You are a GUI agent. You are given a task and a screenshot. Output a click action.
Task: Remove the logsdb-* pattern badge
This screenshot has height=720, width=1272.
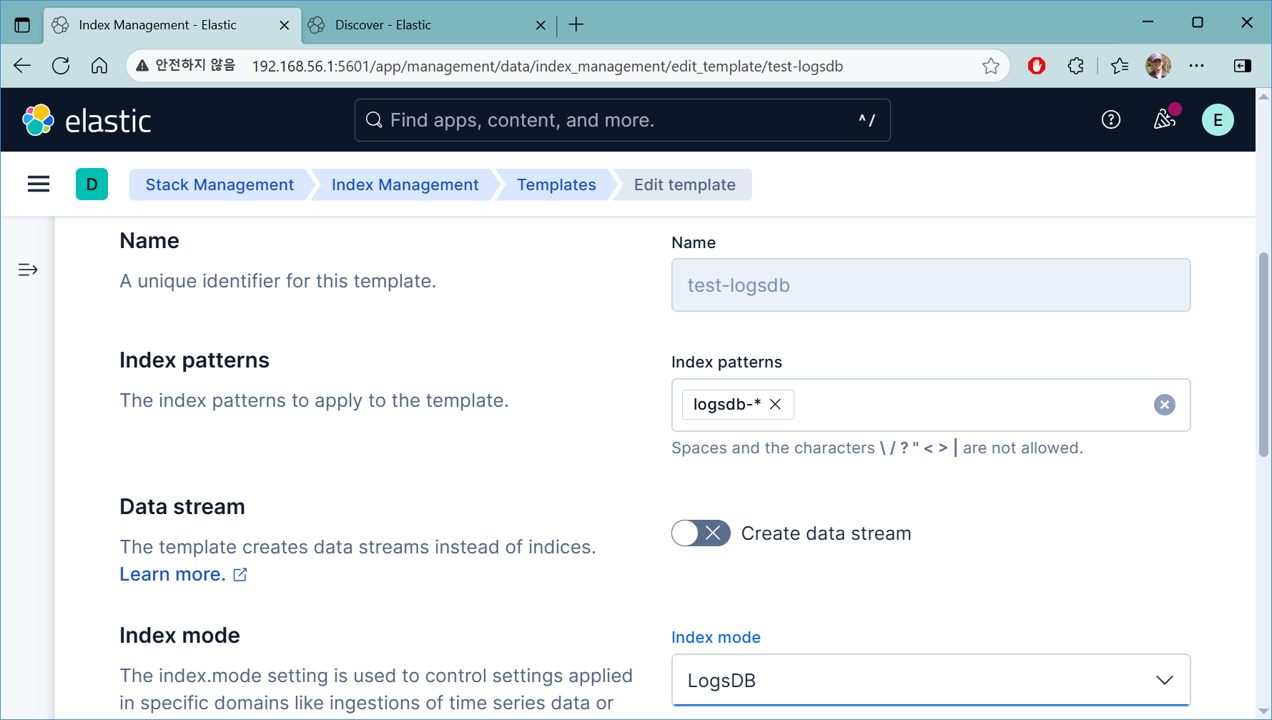tap(775, 405)
